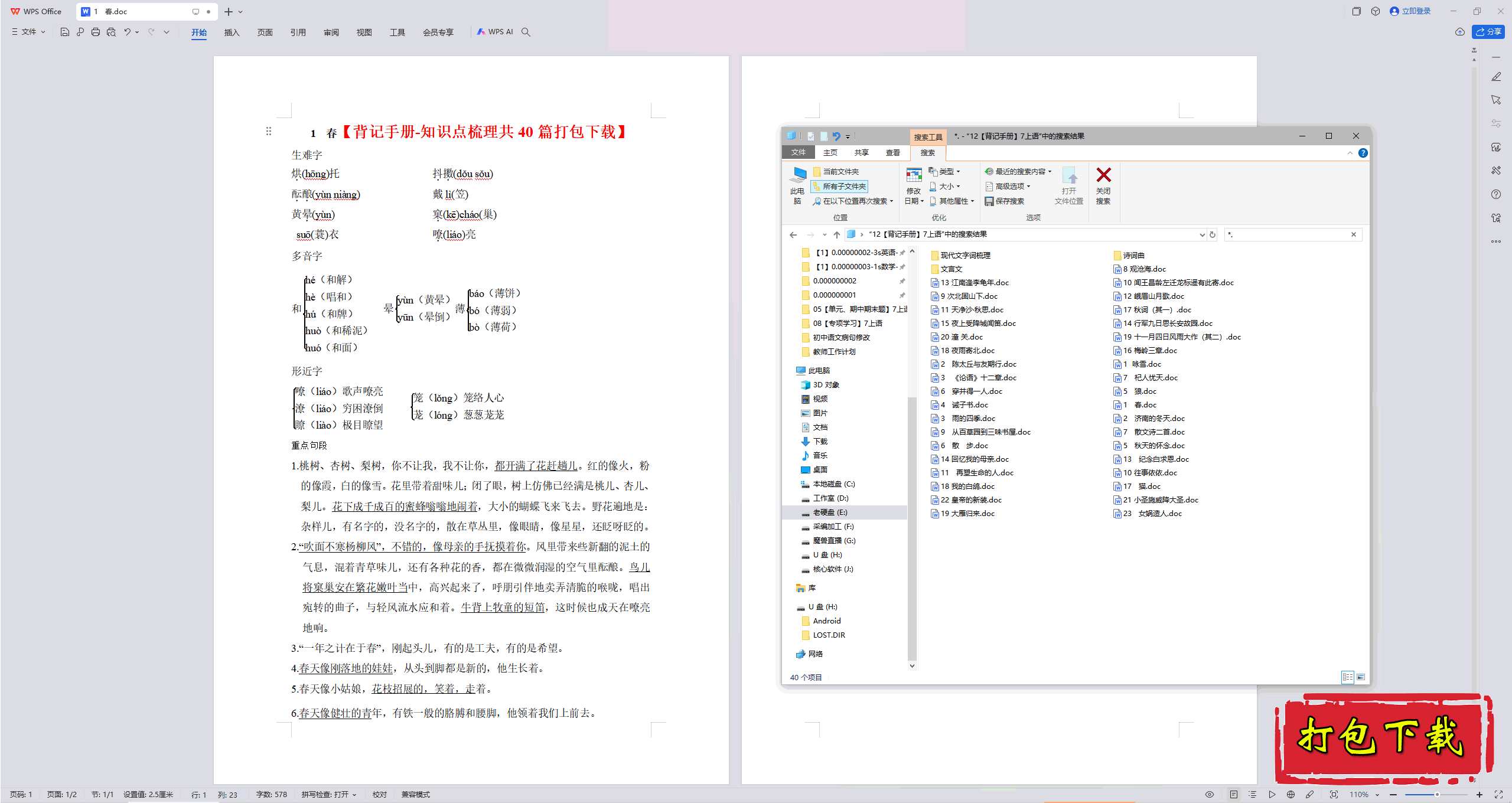Click the highlighter pen icon in status bar

pos(1310,795)
